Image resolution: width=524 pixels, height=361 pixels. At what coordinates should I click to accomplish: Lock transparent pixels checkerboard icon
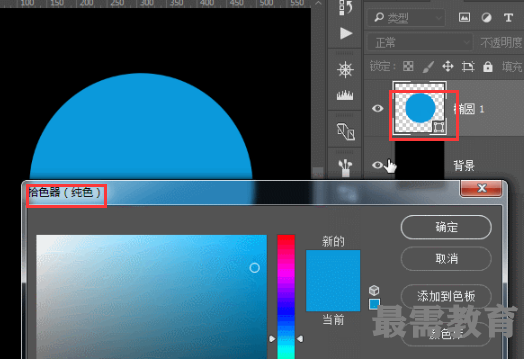tap(408, 67)
